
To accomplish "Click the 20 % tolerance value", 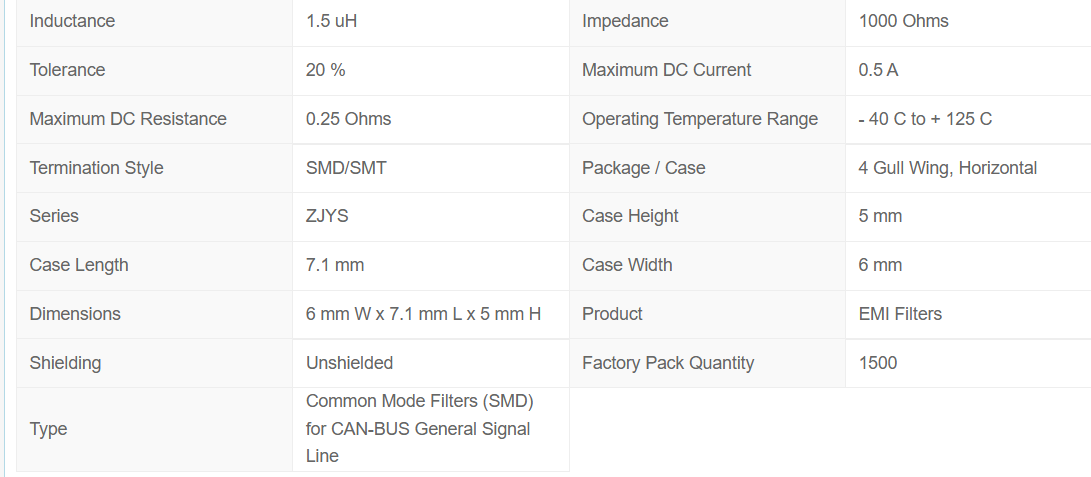I will pos(325,70).
